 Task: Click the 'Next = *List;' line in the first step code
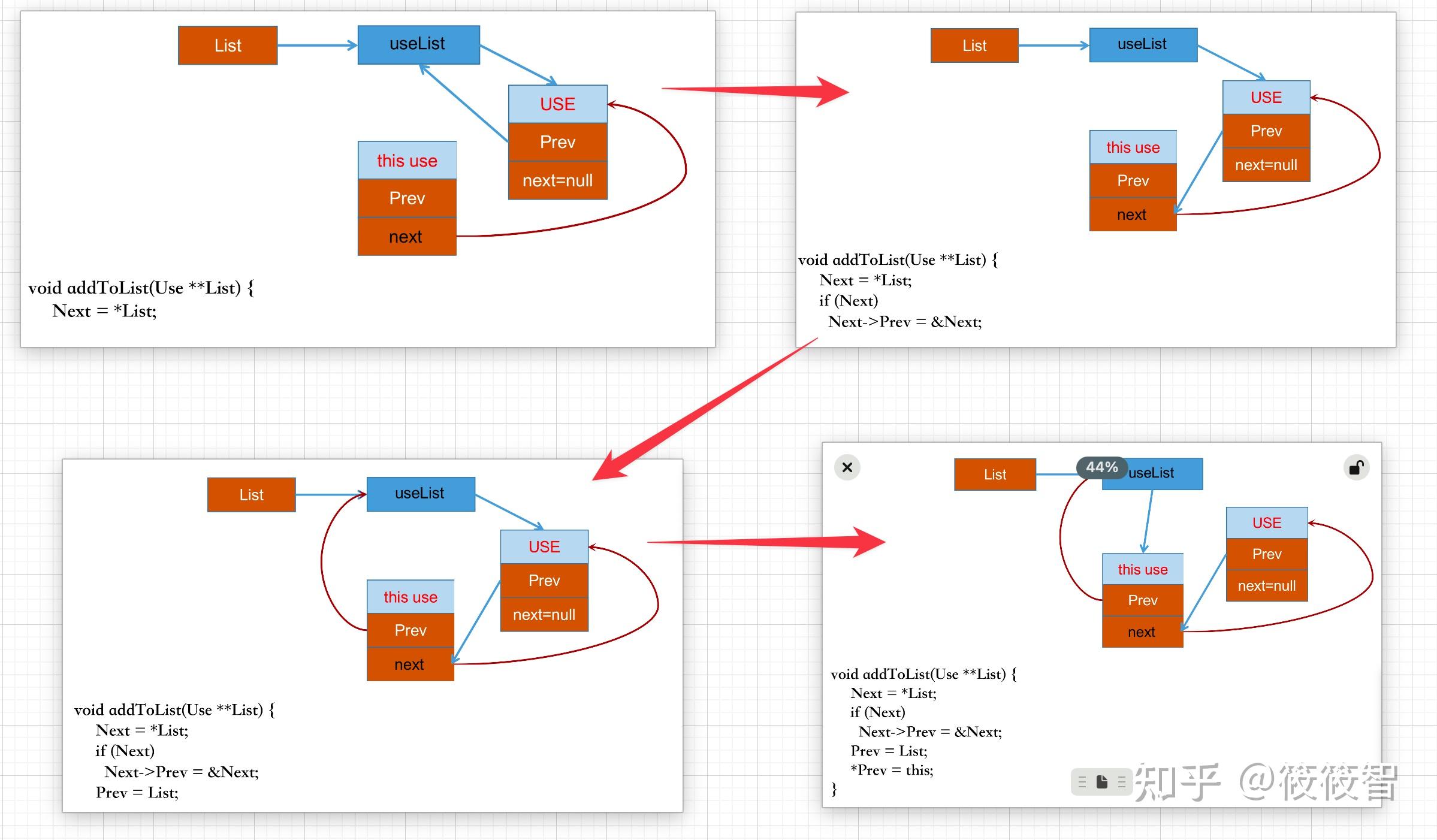tap(105, 311)
